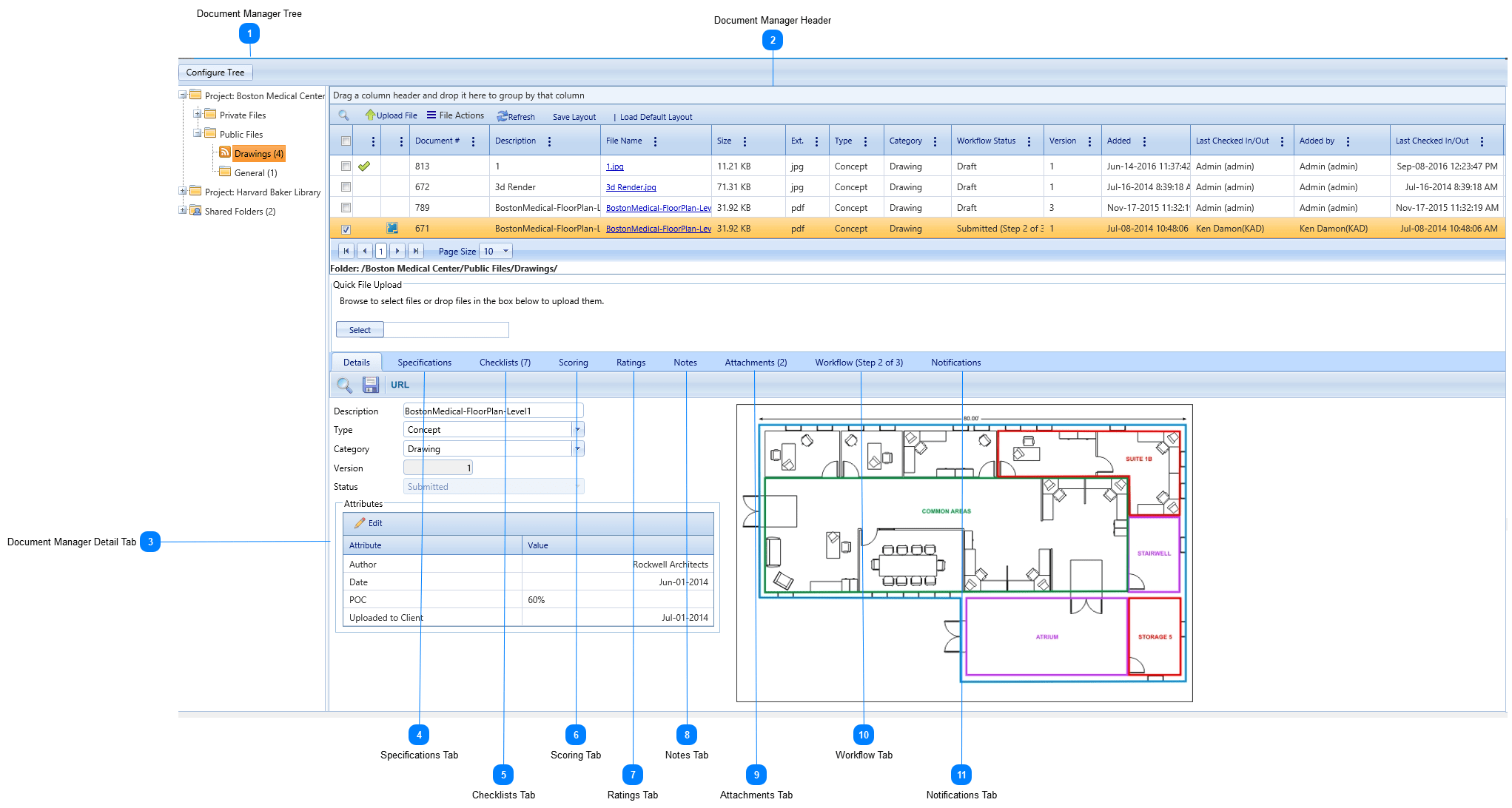The width and height of the screenshot is (1512, 808).
Task: Open the Workflow (Step 2 of 3) tab
Action: (859, 363)
